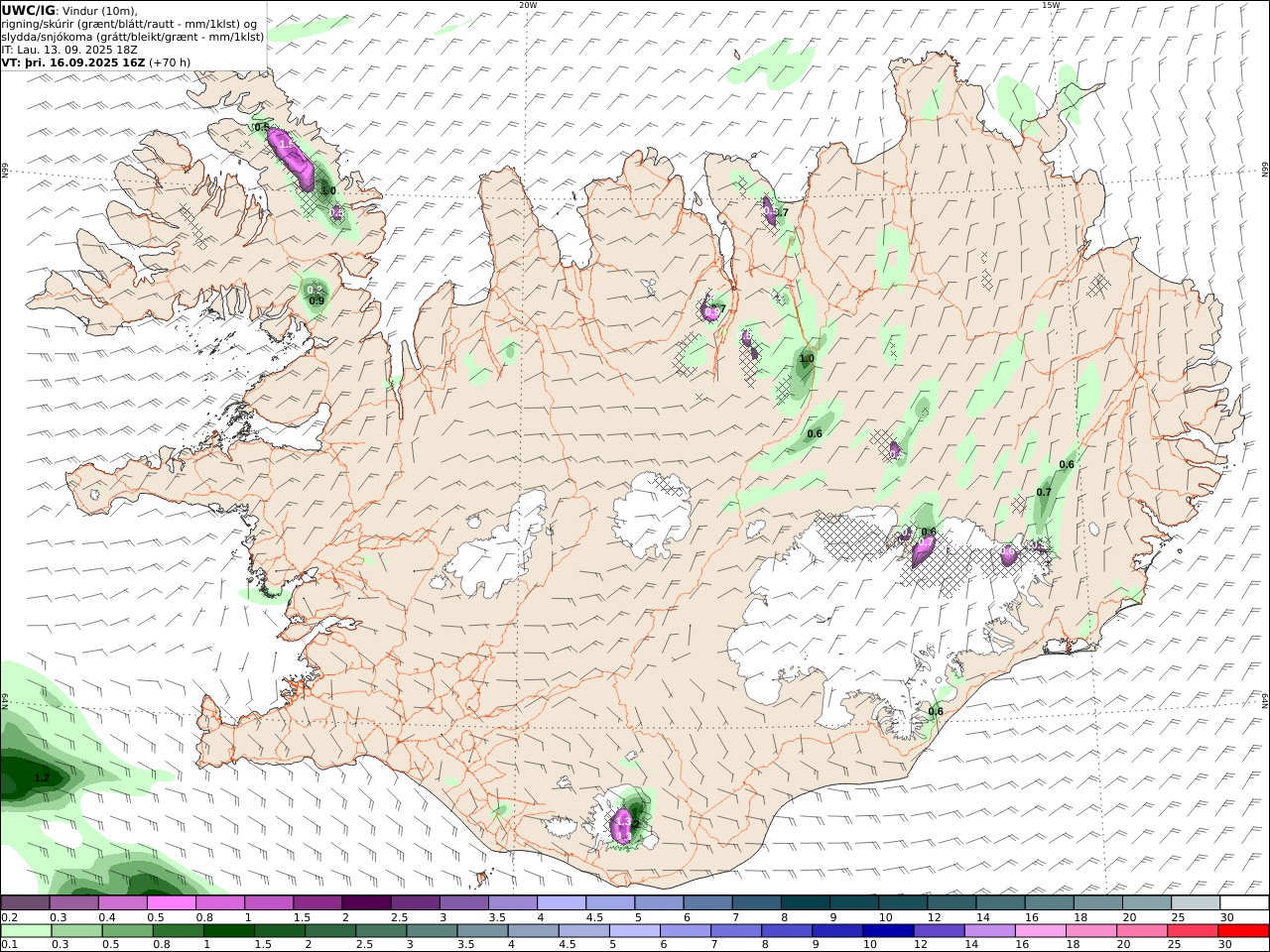
Task: Click the gray-green swatch labeled 3, lower scale
Action: click(x=432, y=931)
